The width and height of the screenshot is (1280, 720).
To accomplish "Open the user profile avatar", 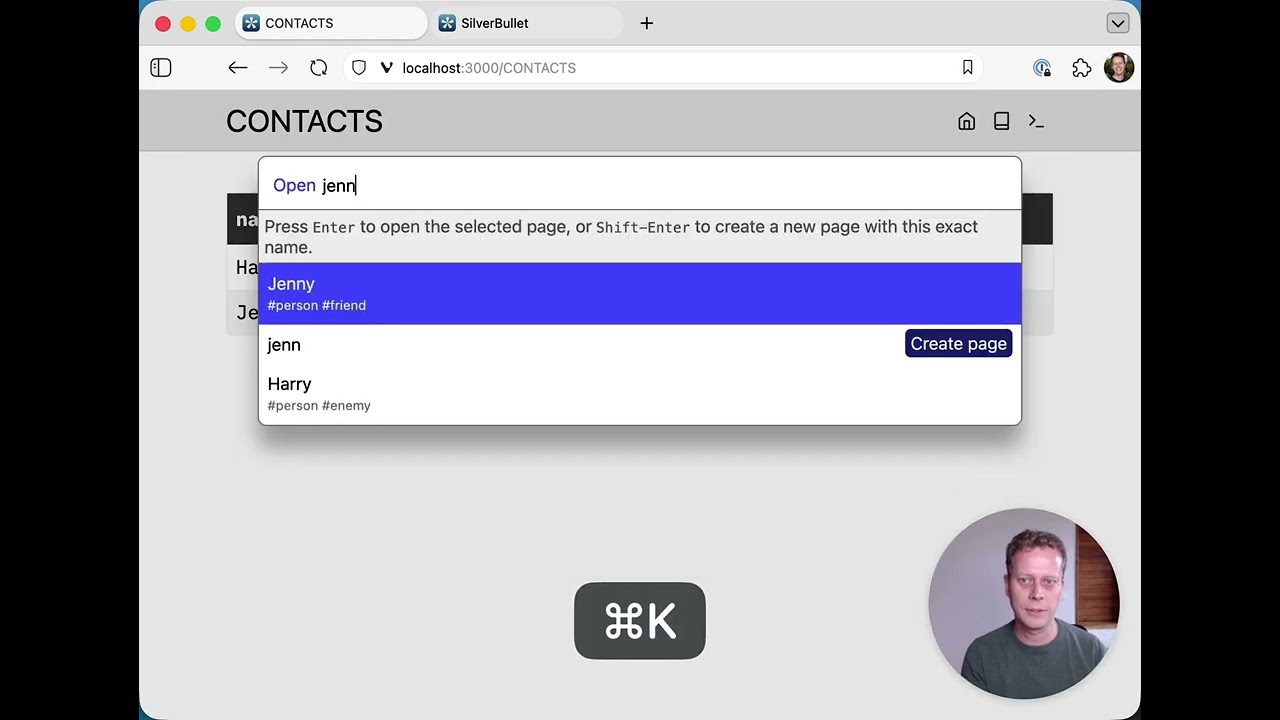I will (1118, 68).
